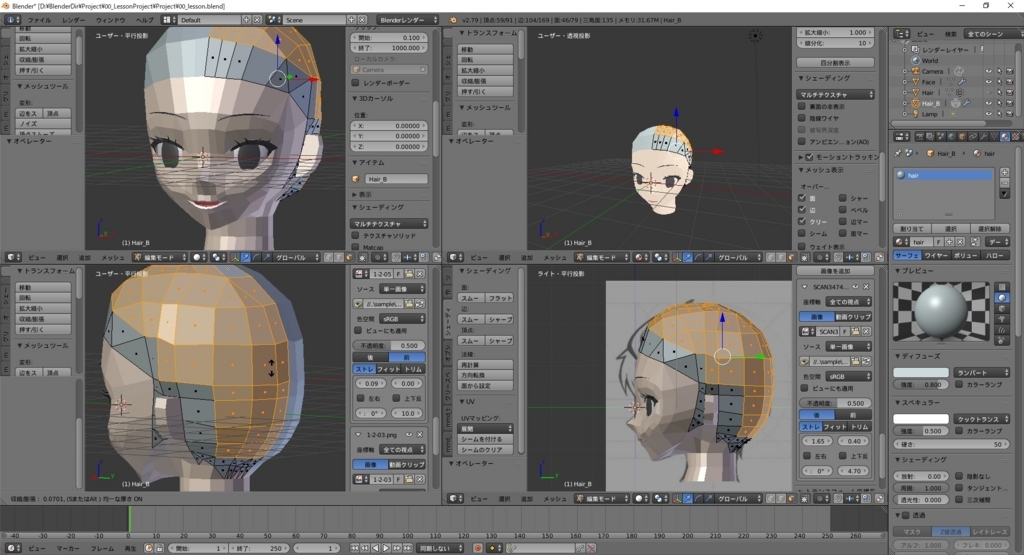
Task: Open the World properties tab icon
Action: tap(951, 137)
